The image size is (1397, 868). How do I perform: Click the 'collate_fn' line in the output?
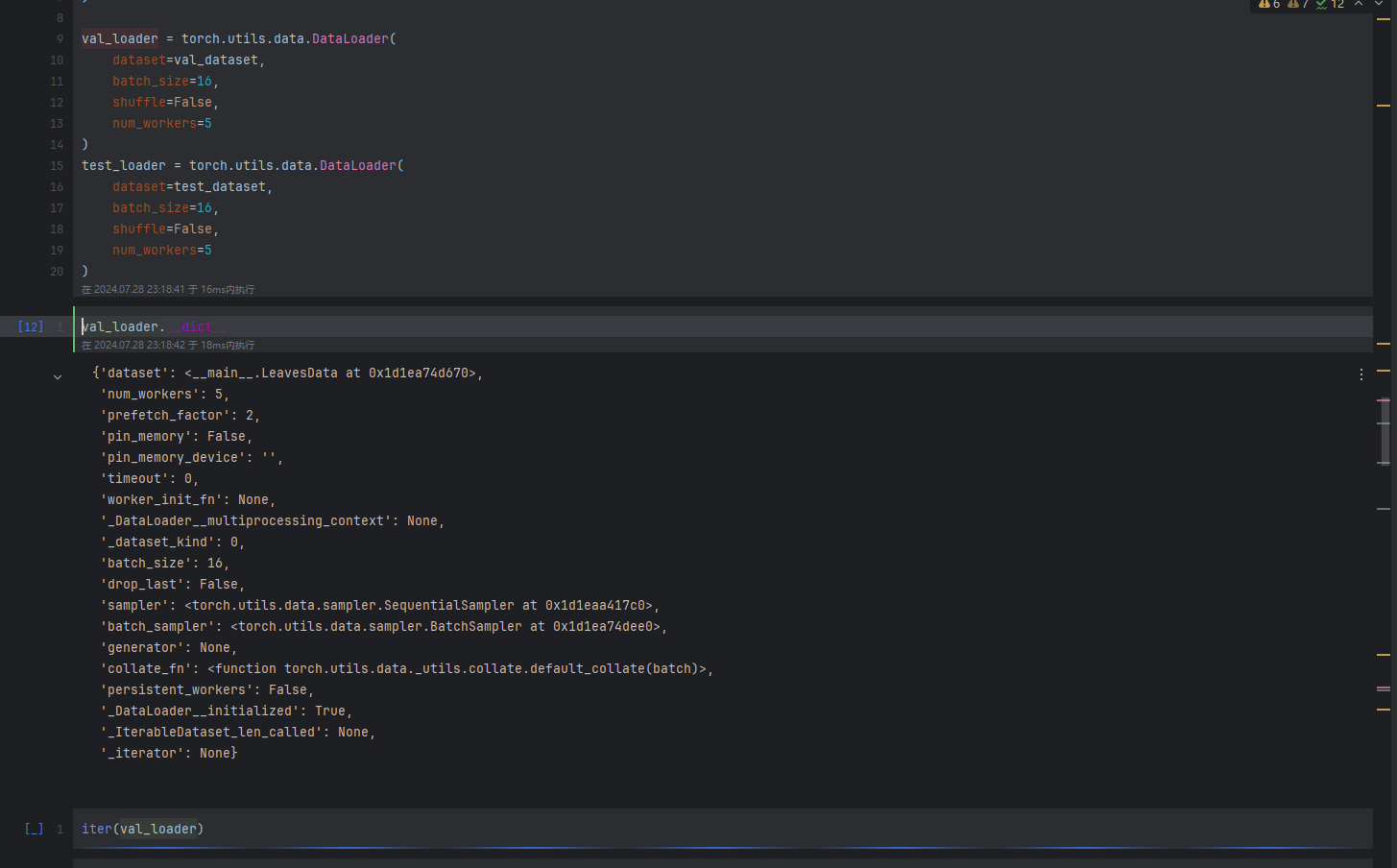pyautogui.click(x=407, y=669)
